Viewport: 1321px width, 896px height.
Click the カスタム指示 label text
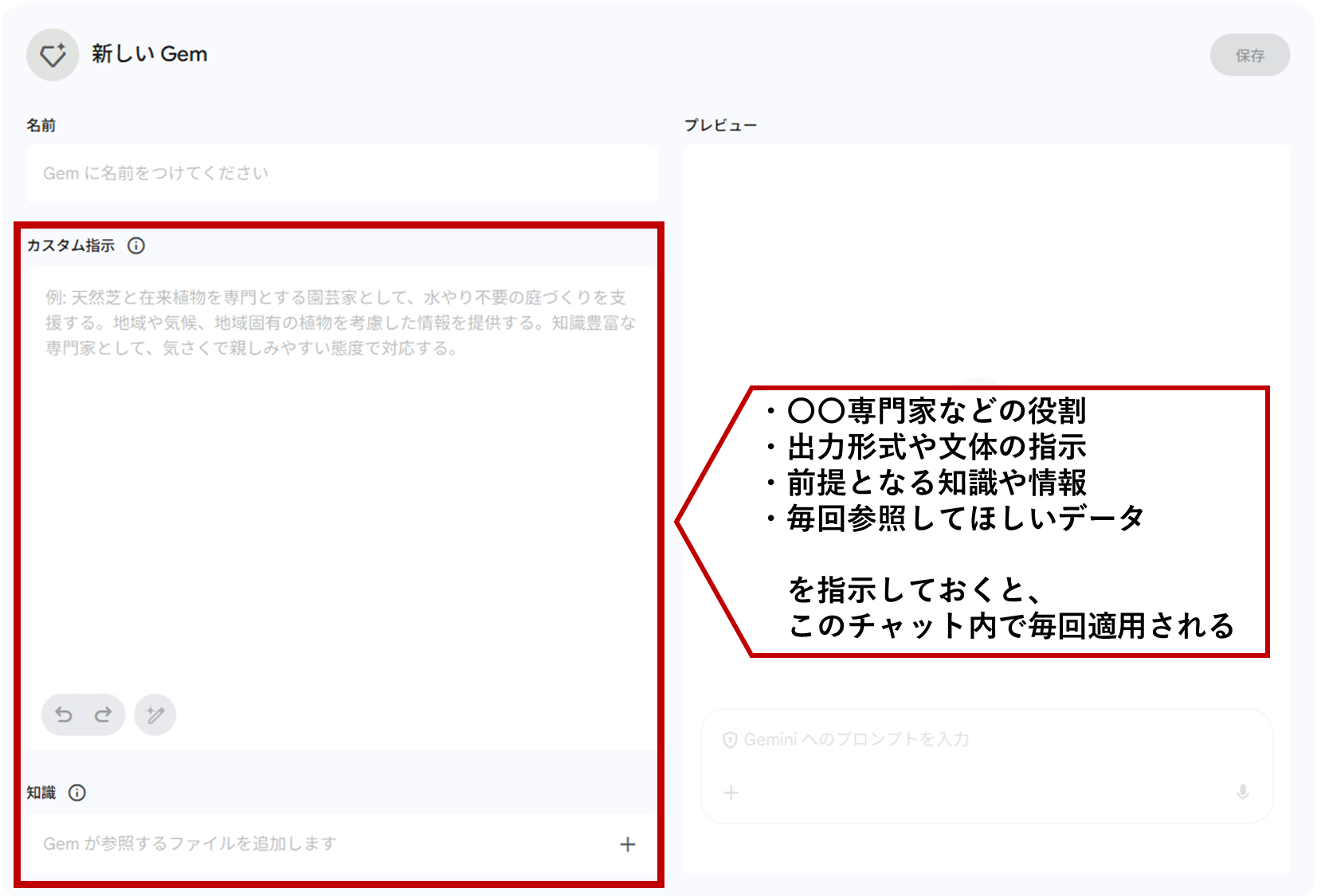click(71, 245)
